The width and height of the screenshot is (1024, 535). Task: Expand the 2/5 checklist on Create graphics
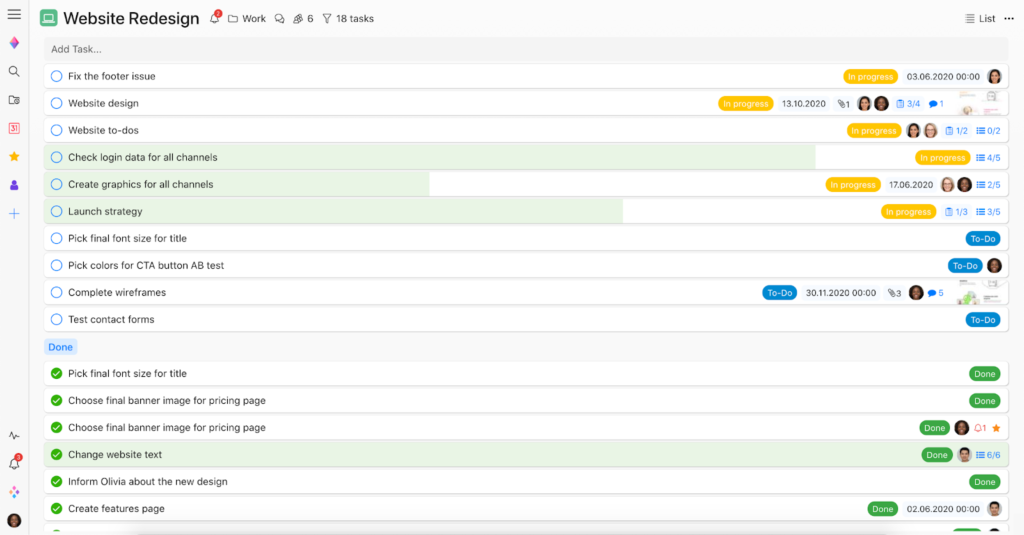[988, 185]
